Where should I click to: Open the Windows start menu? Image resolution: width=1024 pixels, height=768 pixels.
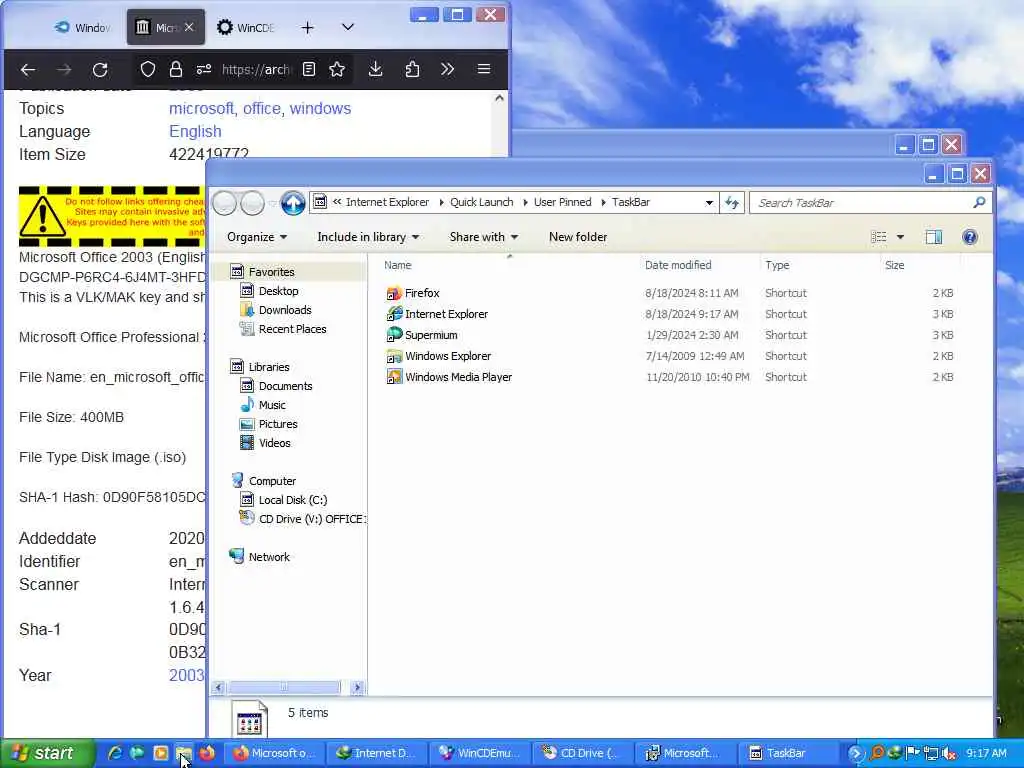click(46, 754)
